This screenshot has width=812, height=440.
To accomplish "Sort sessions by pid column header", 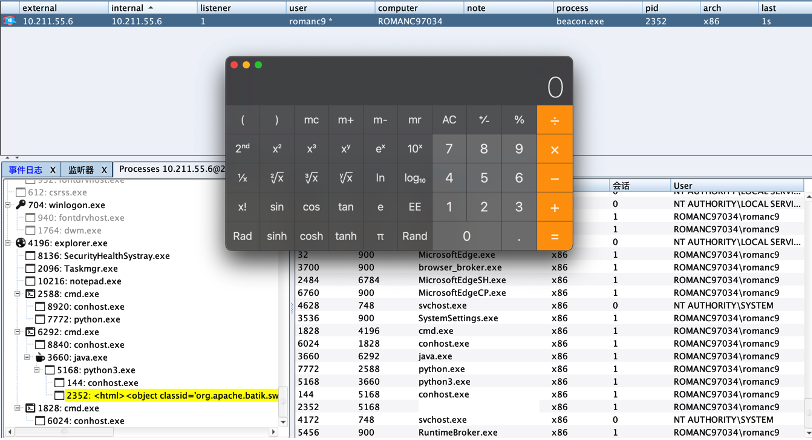I will 672,8.
